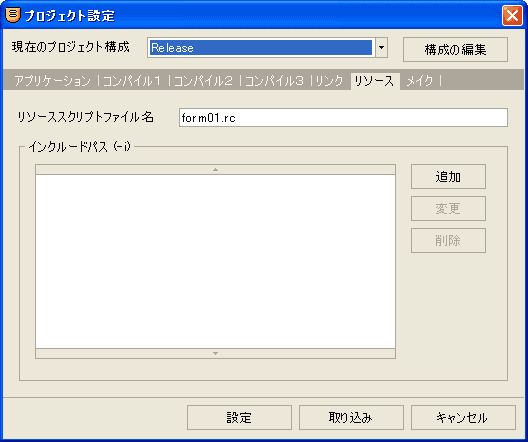Open the リンク tab
Image resolution: width=528 pixels, height=442 pixels.
coord(329,81)
